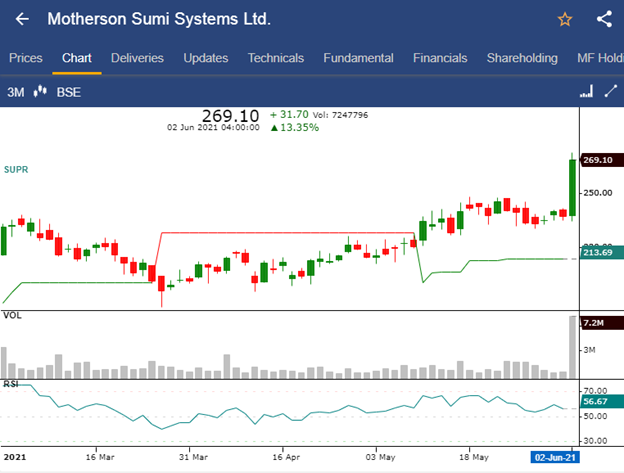624x473 pixels.
Task: Click the 56.67 RSI value tag
Action: coord(602,401)
